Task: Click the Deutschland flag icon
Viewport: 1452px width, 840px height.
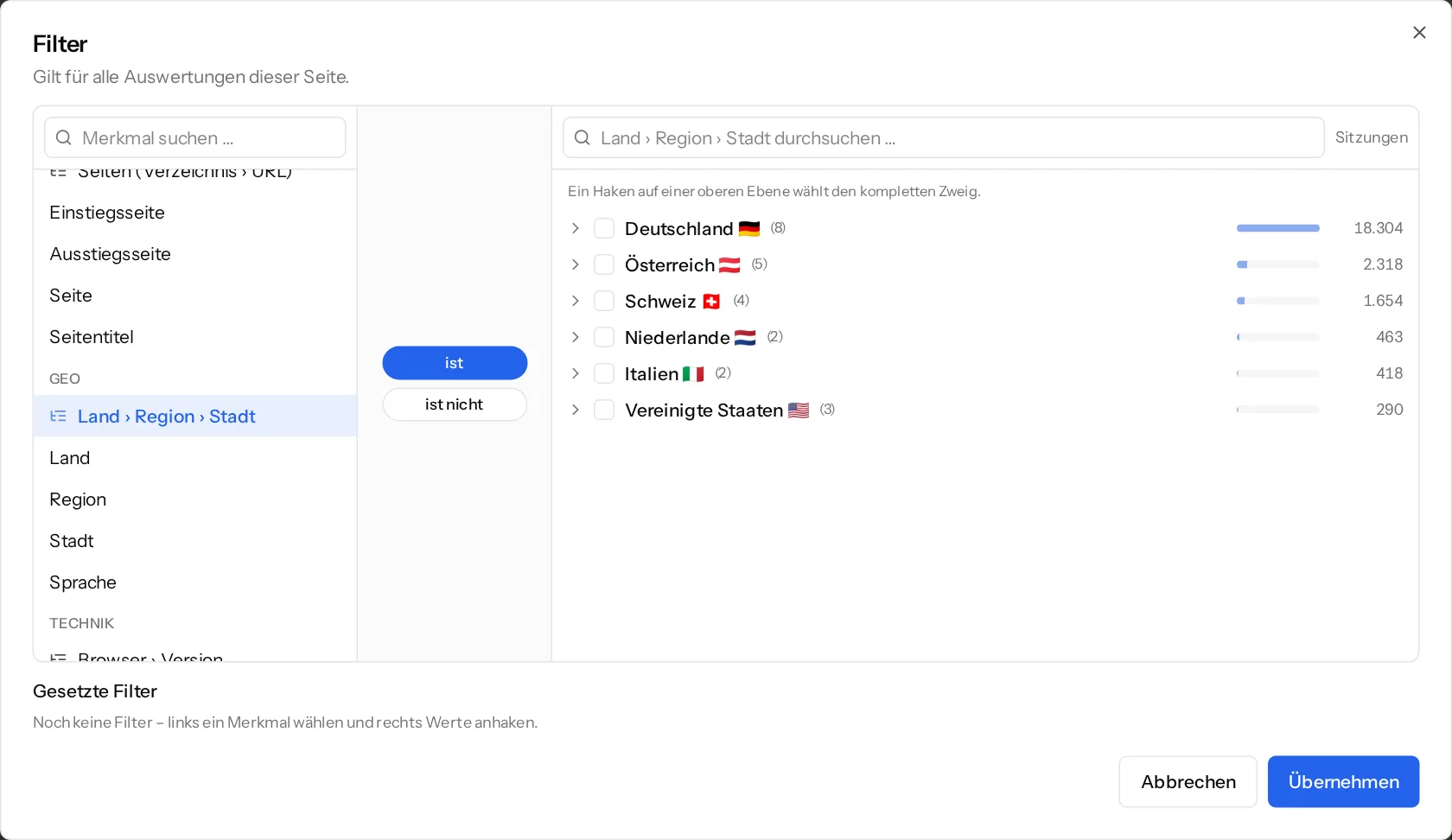Action: click(749, 229)
